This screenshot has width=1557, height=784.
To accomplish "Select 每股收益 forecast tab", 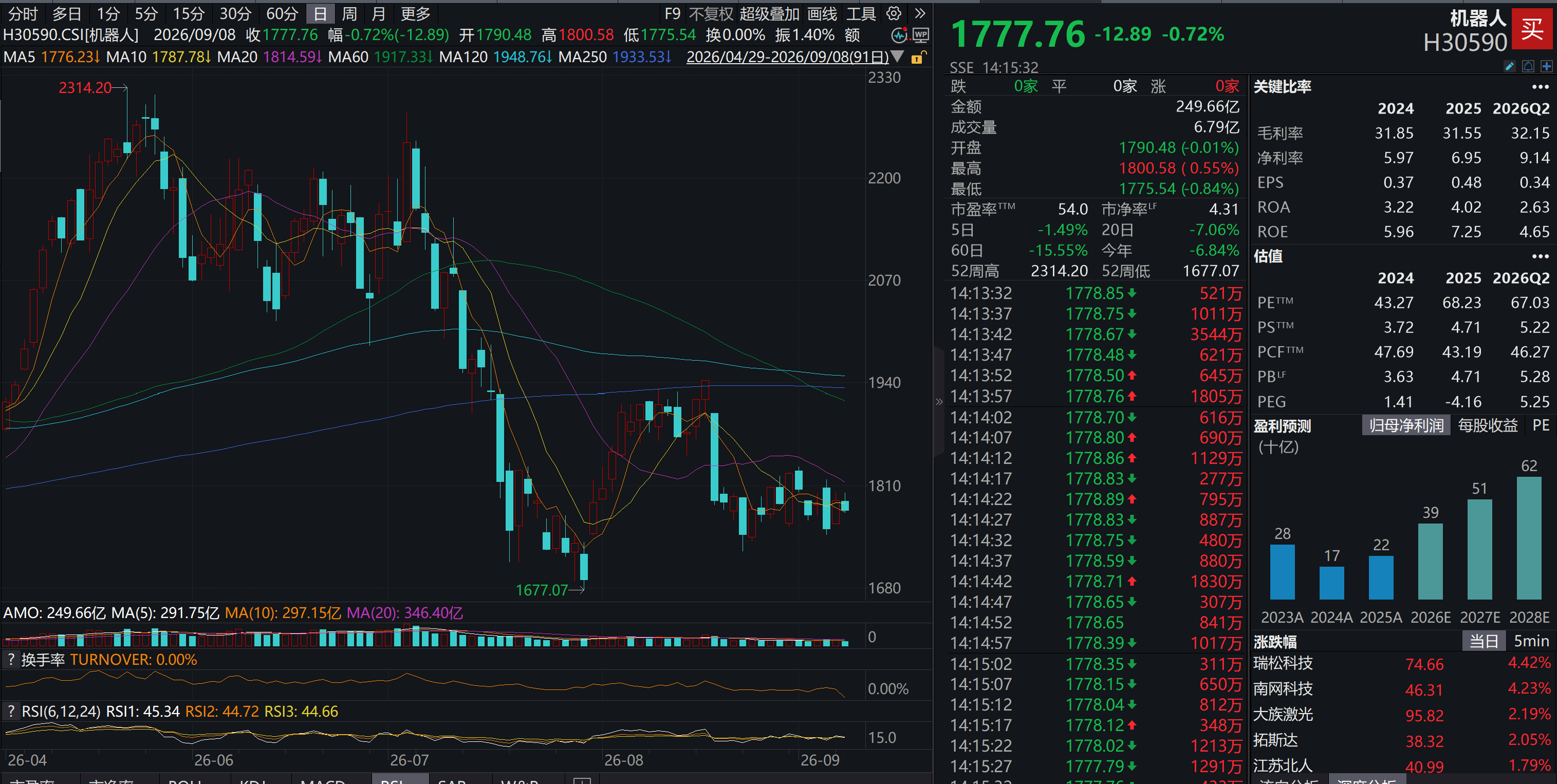I will click(1488, 425).
